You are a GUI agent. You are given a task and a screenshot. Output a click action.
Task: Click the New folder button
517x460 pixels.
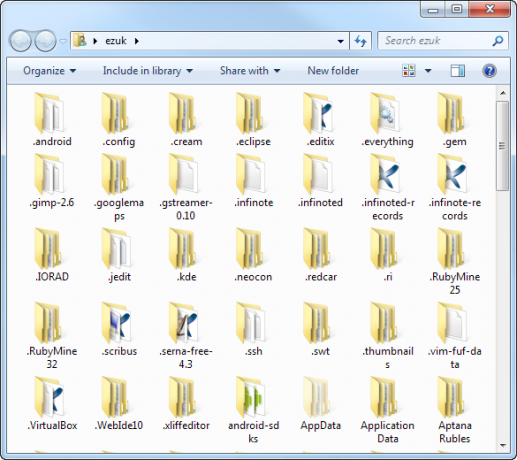(x=333, y=71)
